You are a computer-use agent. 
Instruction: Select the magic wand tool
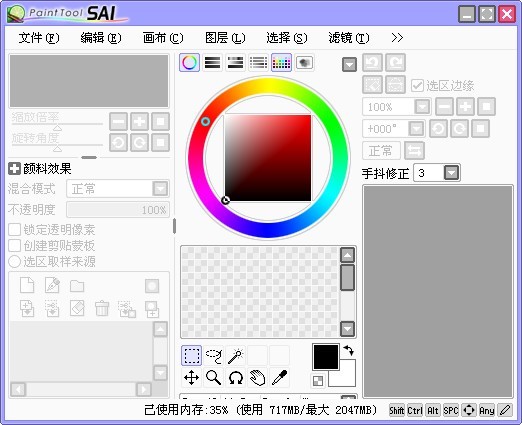236,355
